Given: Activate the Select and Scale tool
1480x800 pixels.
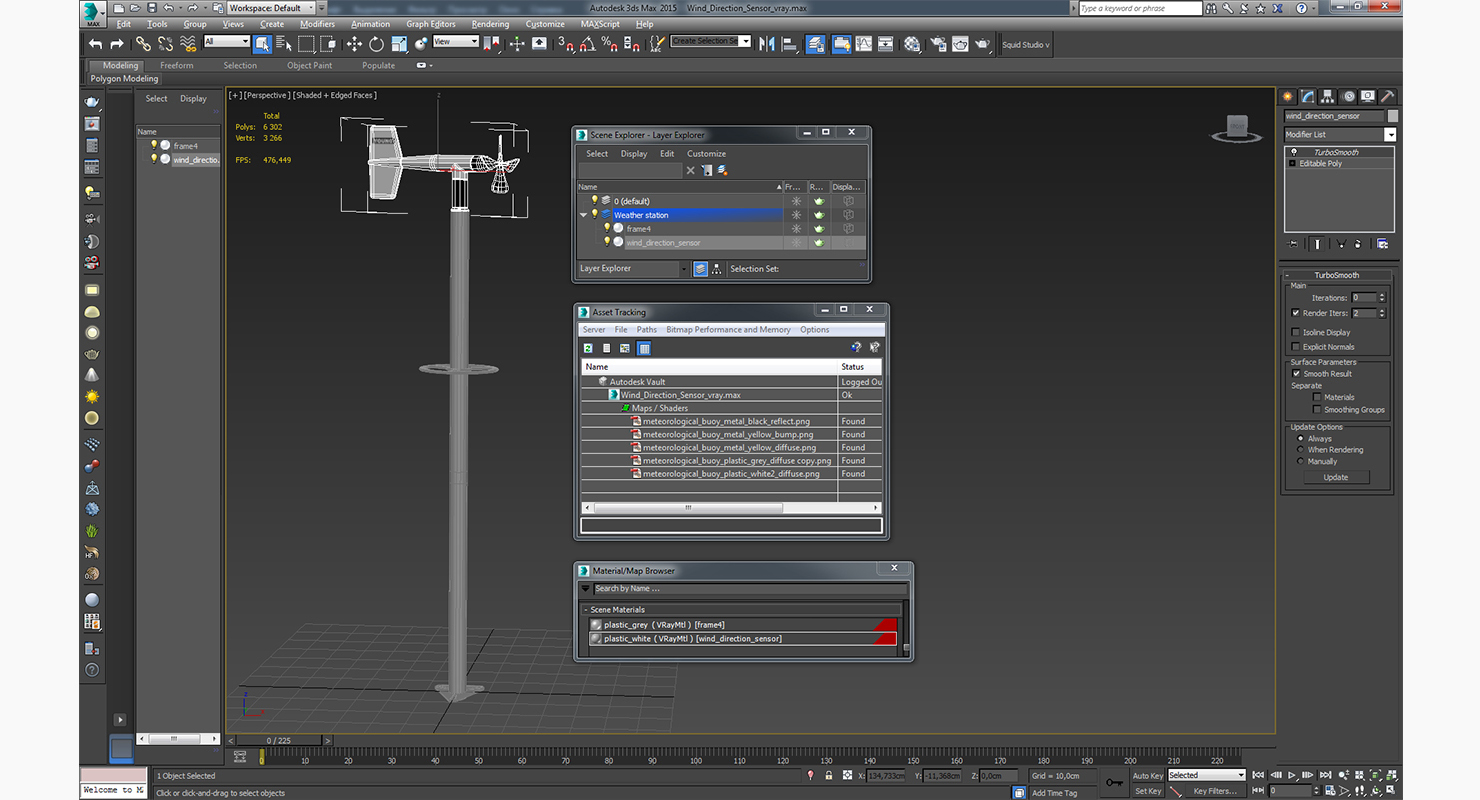Looking at the screenshot, I should pos(399,44).
